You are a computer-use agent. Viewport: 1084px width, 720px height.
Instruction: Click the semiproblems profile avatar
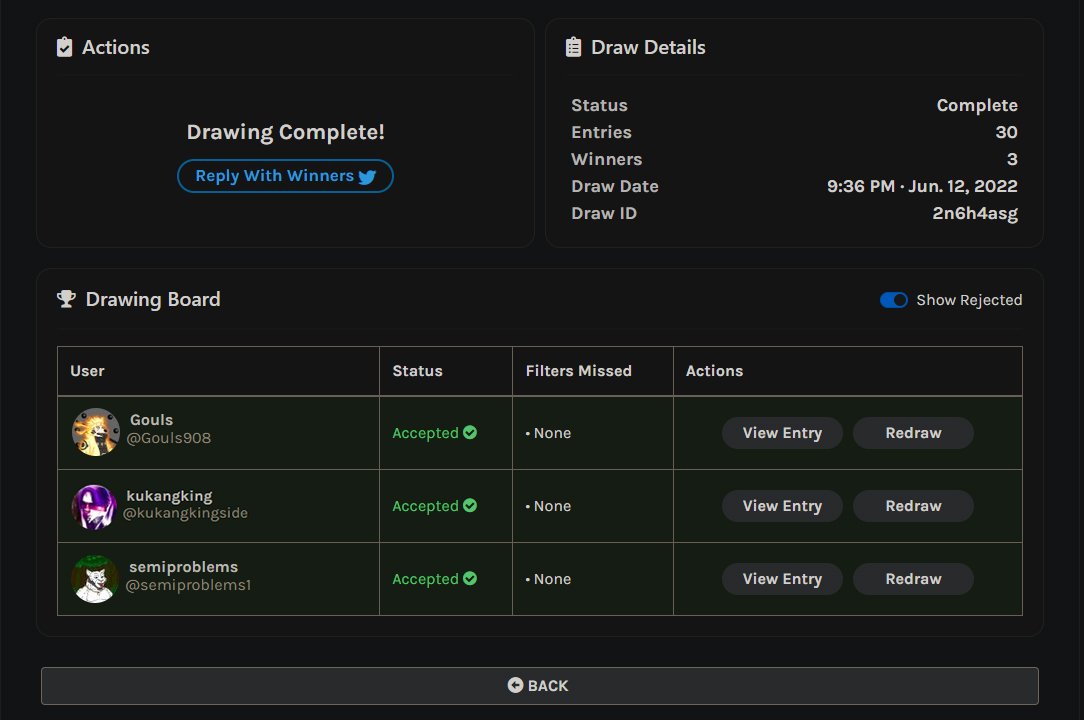[x=95, y=578]
